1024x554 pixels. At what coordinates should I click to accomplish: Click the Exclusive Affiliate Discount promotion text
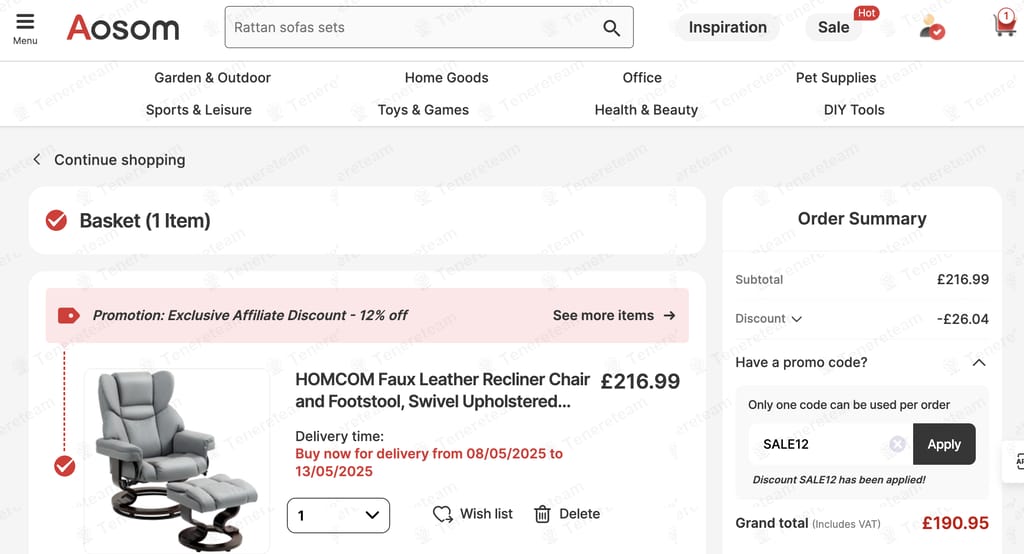coord(250,316)
